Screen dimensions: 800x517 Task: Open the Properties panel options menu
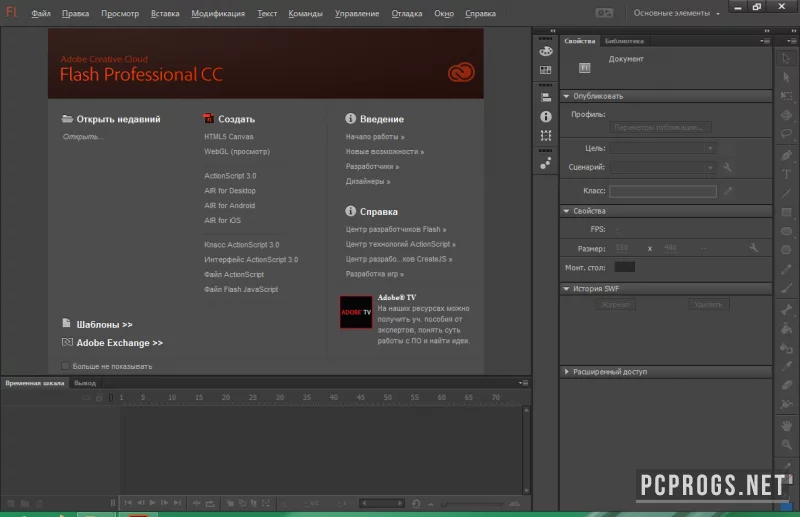click(765, 41)
